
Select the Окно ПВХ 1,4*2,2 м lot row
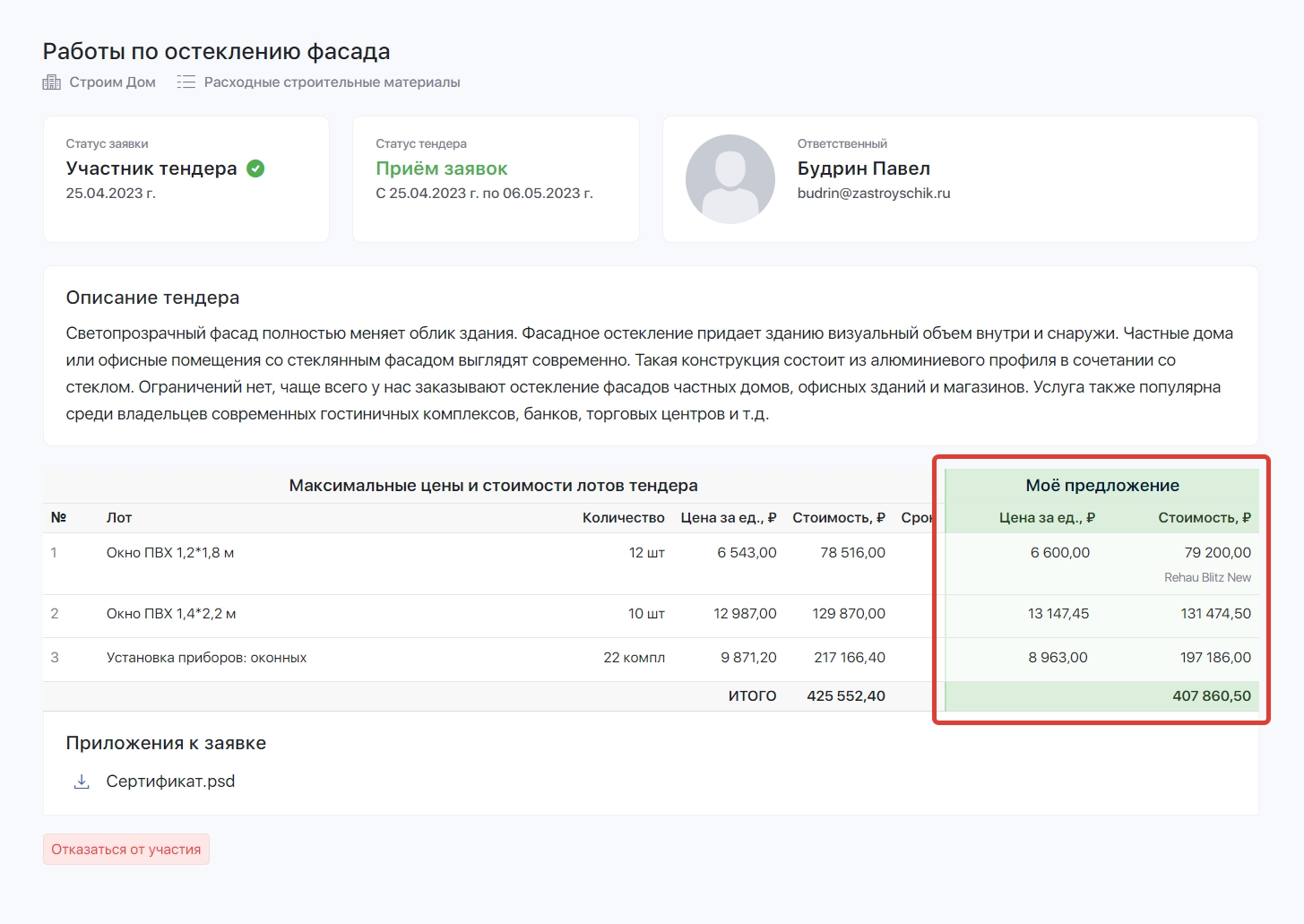(x=171, y=614)
